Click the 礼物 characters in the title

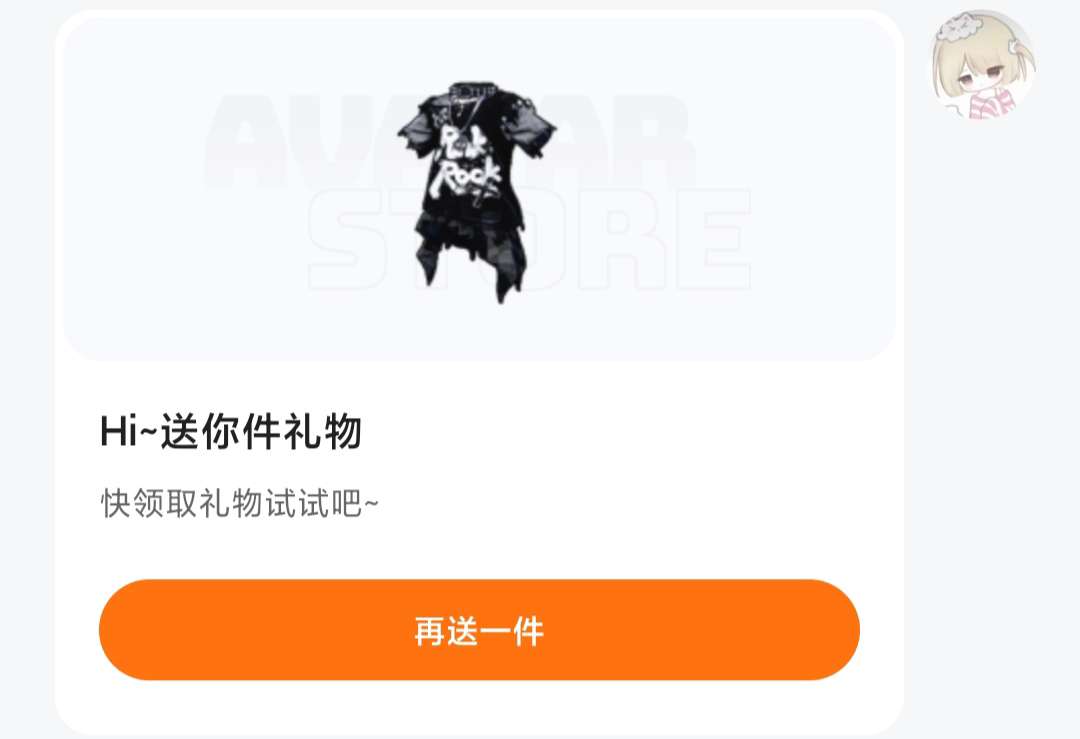[x=322, y=431]
